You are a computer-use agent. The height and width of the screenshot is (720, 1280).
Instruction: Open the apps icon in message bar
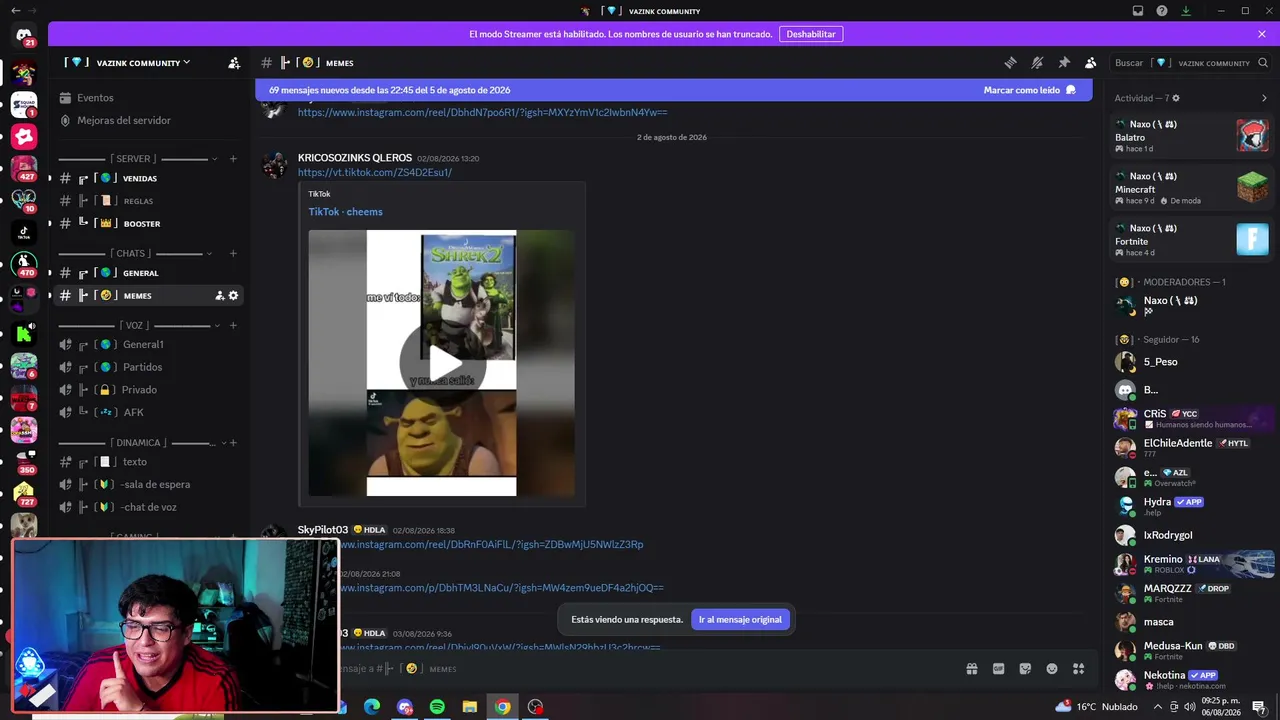click(x=1079, y=669)
